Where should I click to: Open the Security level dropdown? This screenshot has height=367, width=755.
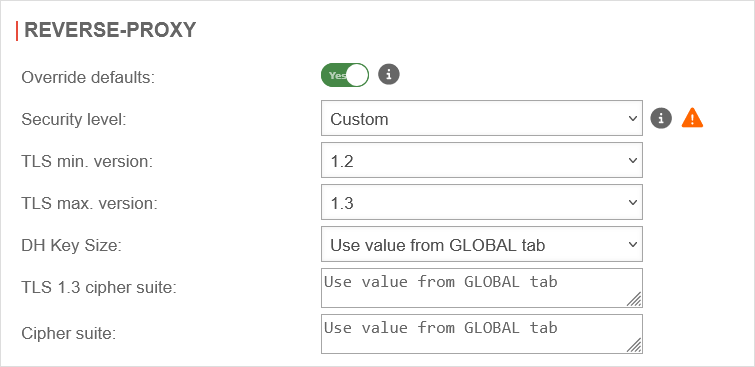tap(482, 118)
